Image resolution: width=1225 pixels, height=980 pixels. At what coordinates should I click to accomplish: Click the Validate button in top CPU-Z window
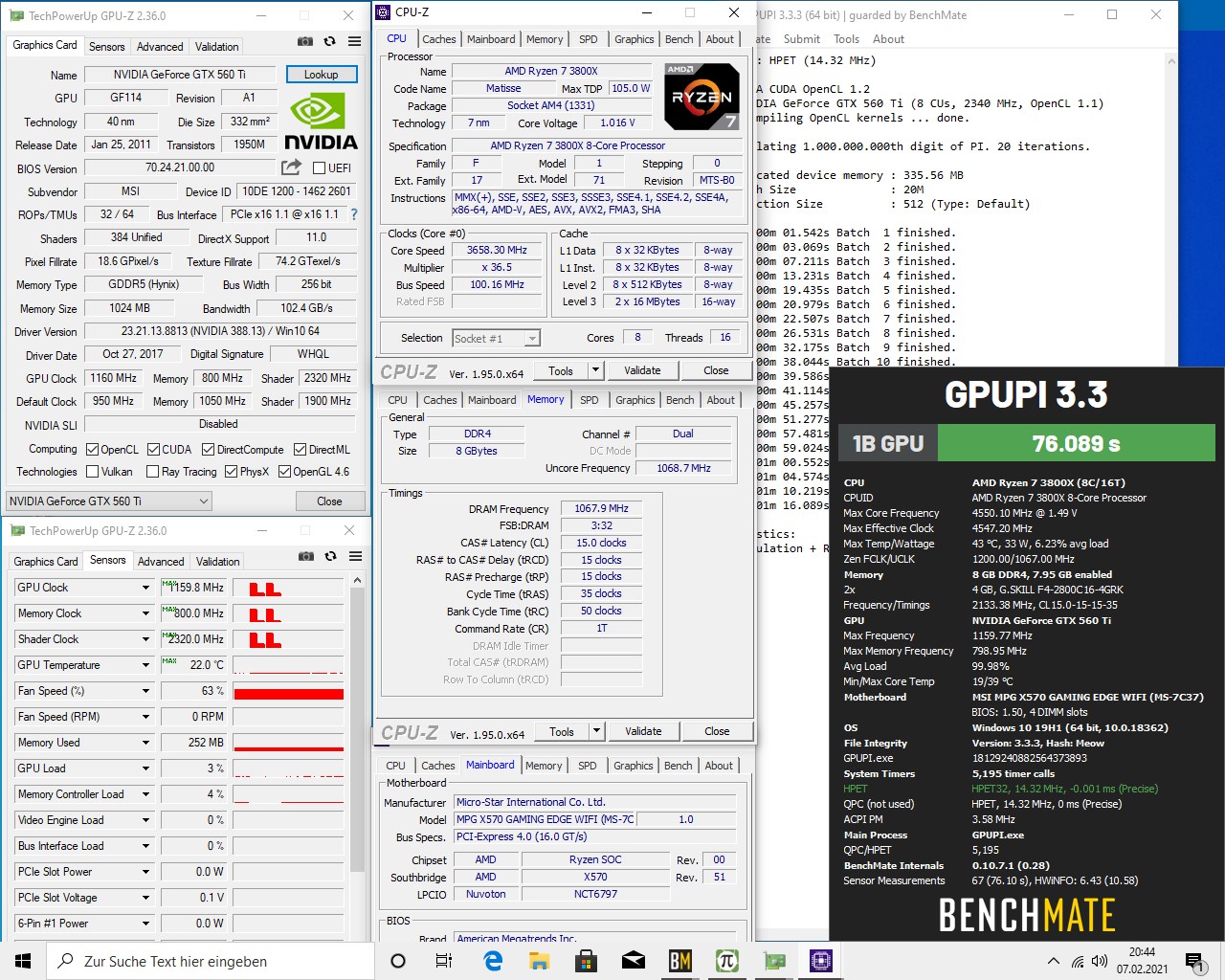click(x=642, y=370)
